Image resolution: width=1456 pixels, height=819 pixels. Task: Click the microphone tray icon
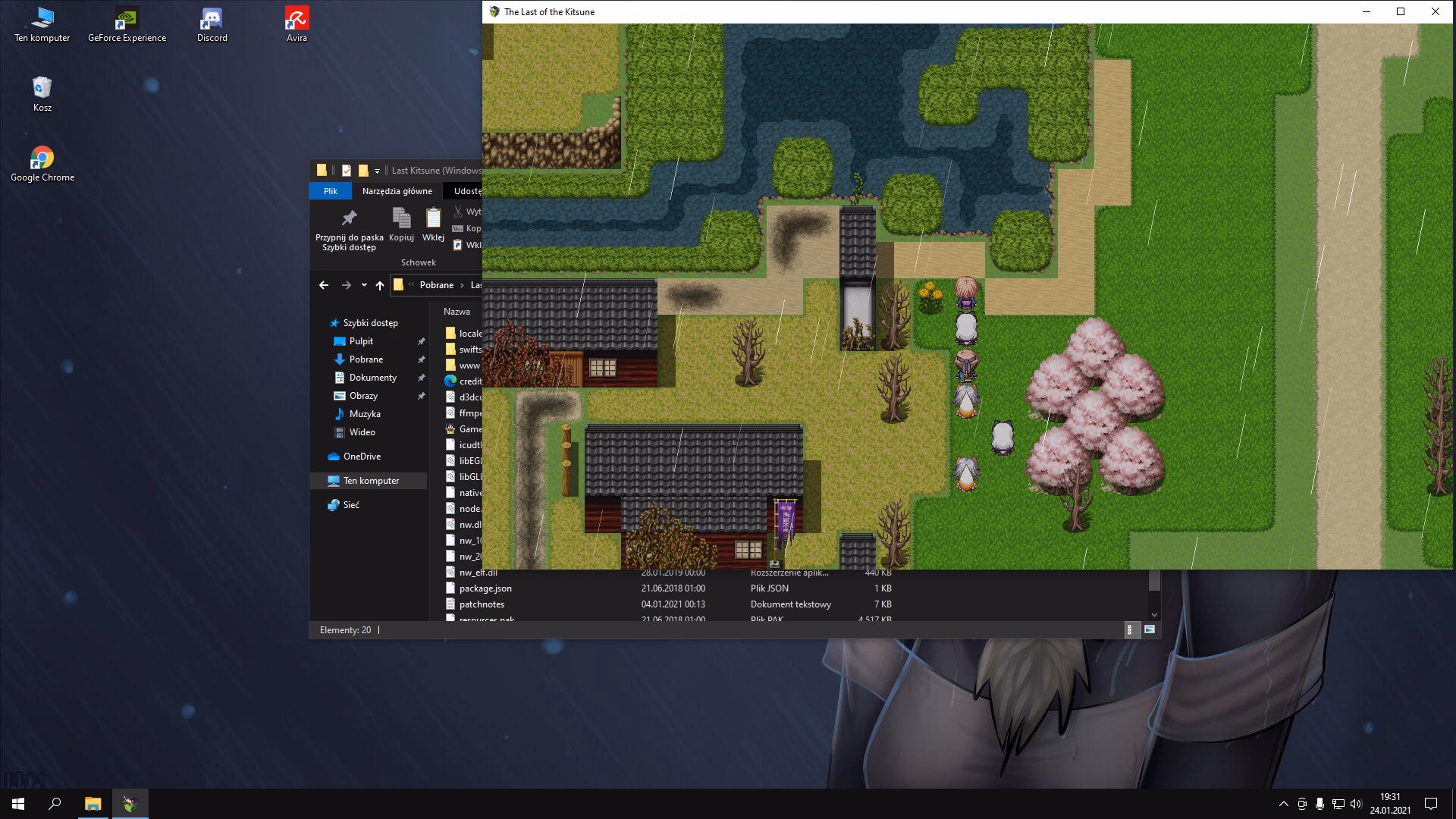[x=1320, y=804]
